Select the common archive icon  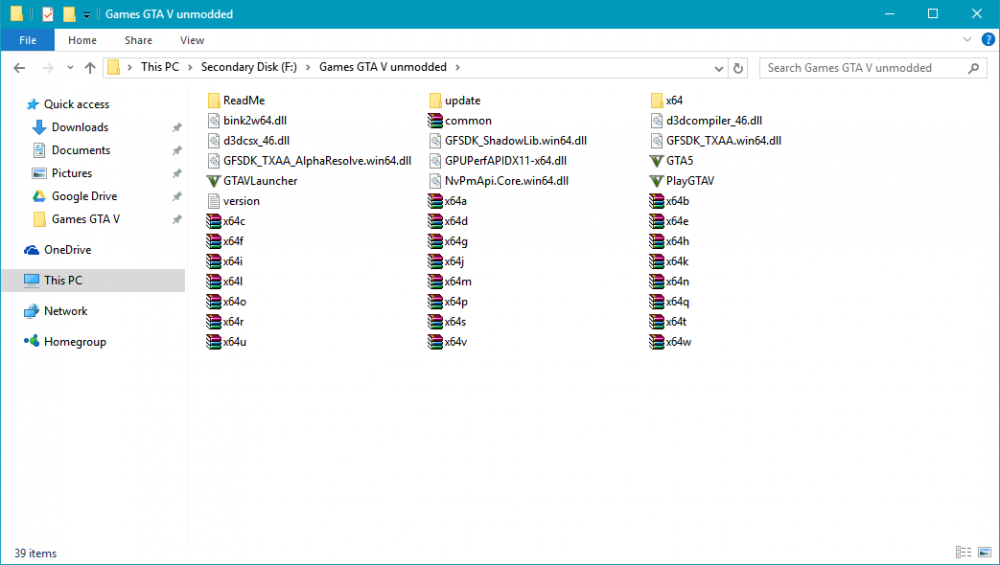[435, 121]
